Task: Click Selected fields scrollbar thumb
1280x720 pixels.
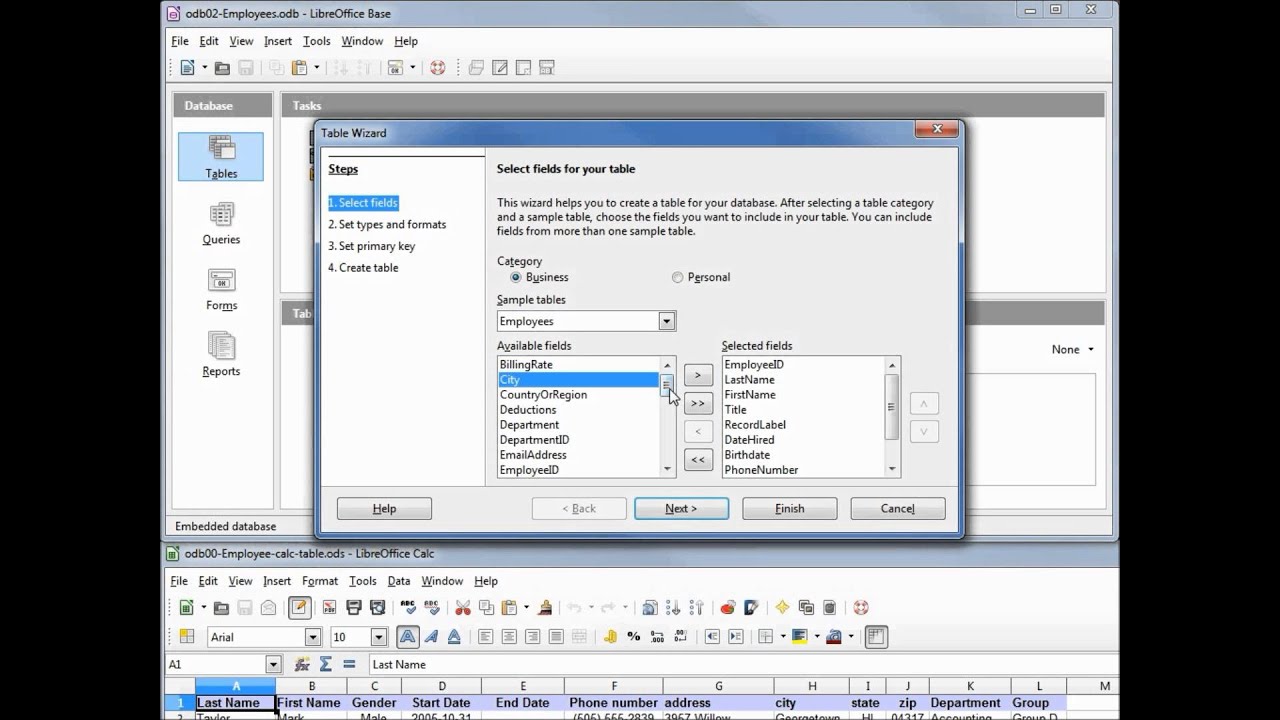Action: (x=891, y=406)
